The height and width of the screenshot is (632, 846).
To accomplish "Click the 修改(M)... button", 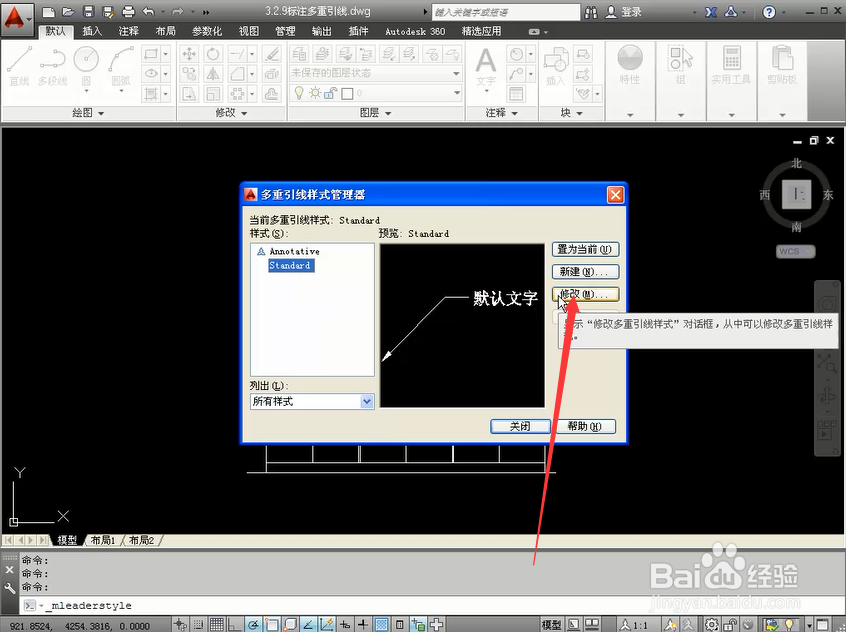I will (585, 294).
